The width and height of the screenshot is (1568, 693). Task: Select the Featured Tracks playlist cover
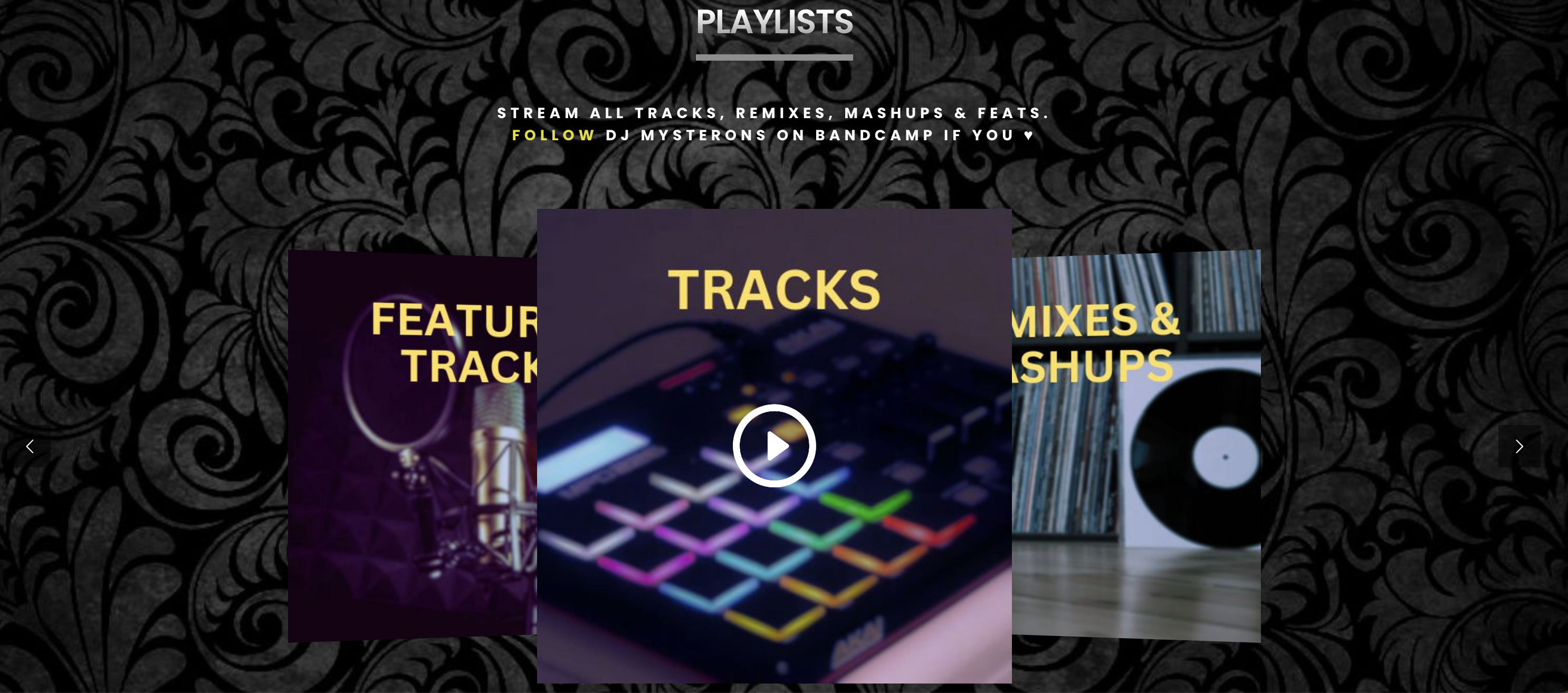[413, 446]
